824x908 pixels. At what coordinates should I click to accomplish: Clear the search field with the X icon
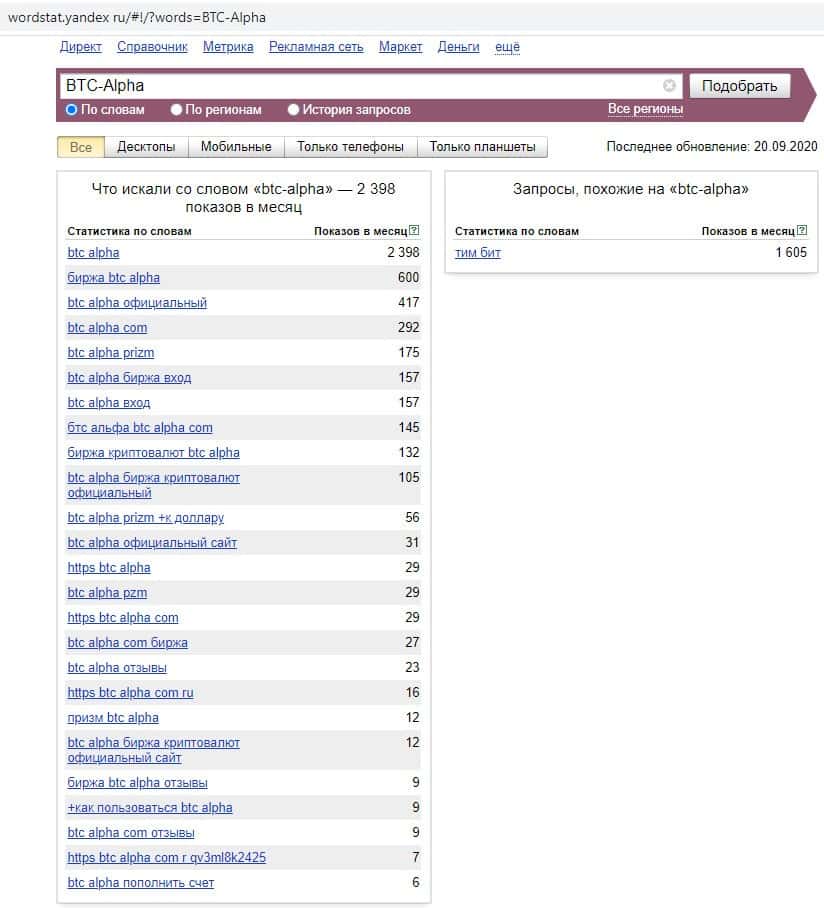pos(669,86)
